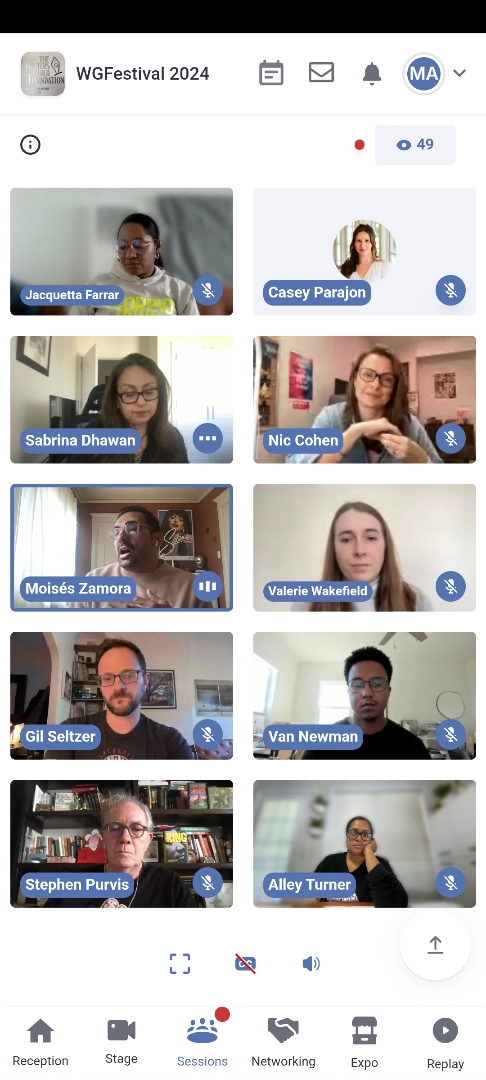Select Casey Parajon's video tile
This screenshot has height=1080, width=486.
coord(364,251)
